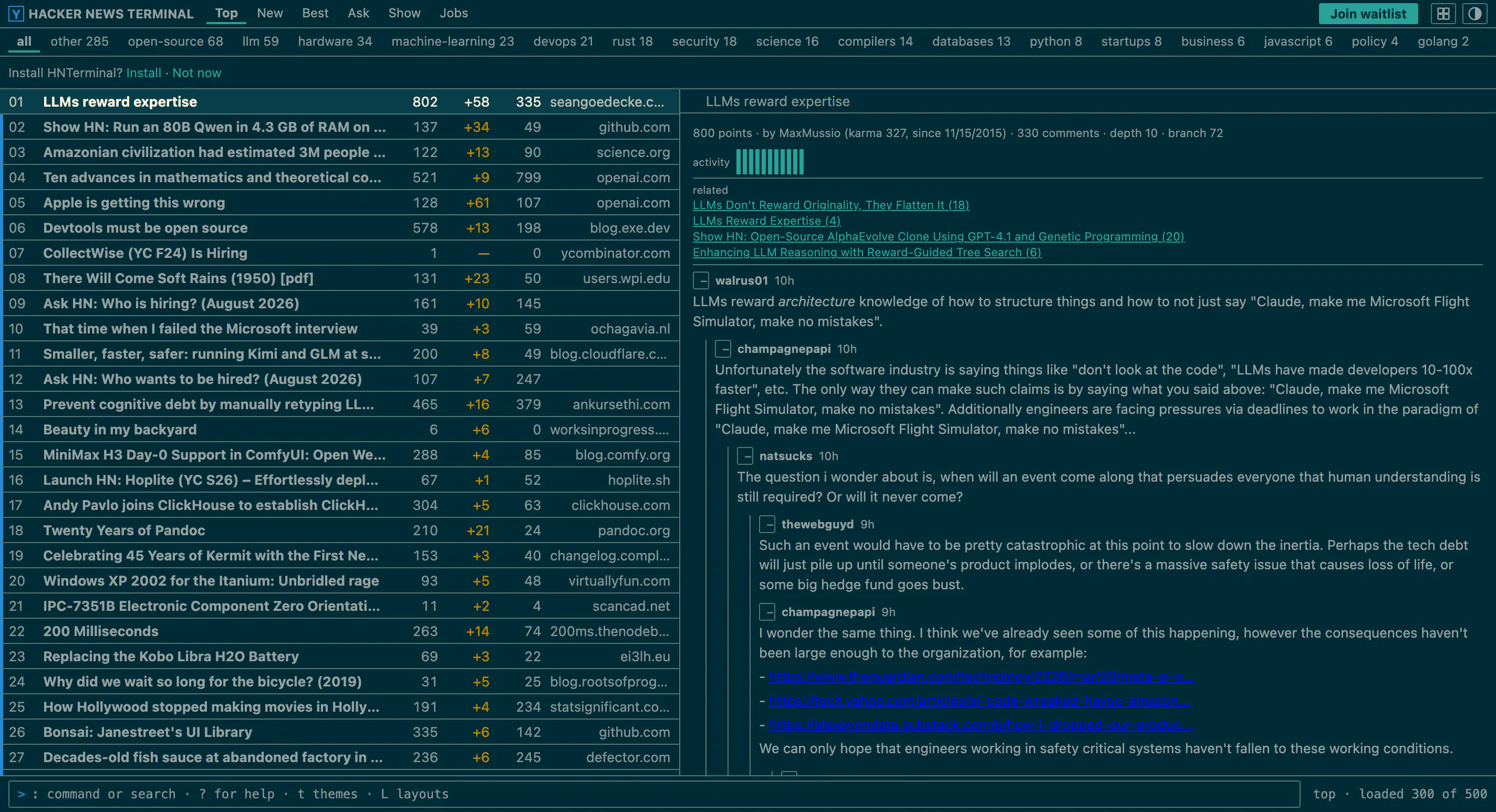Filter by llm 59 topic
The image size is (1496, 812).
tap(260, 42)
